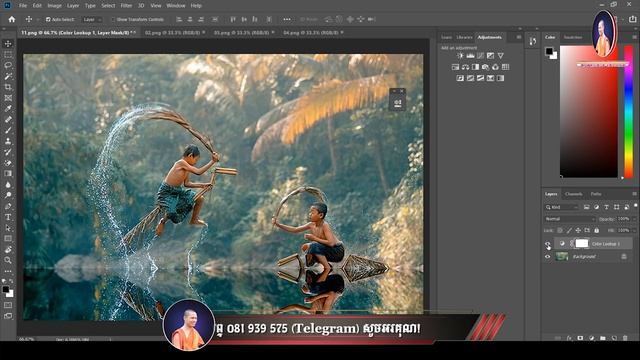Open the collapsed History panel icon
Screen dimensions: 640x360
(x=533, y=41)
